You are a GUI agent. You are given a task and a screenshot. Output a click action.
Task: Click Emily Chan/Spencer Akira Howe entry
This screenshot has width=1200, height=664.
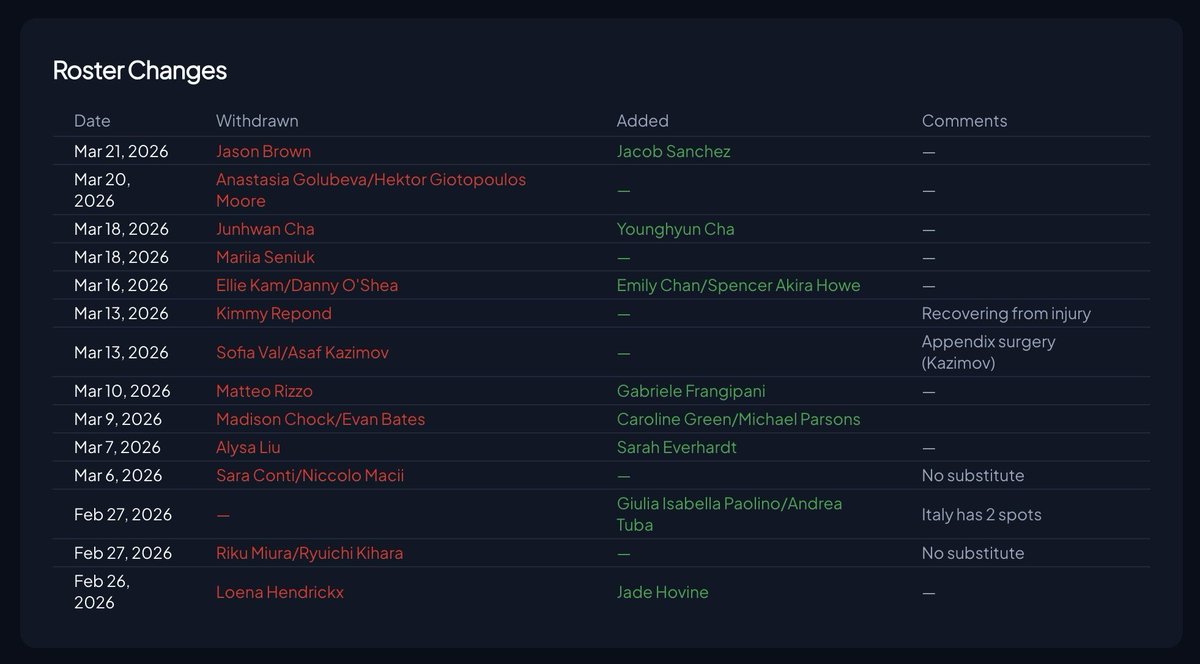pos(738,285)
